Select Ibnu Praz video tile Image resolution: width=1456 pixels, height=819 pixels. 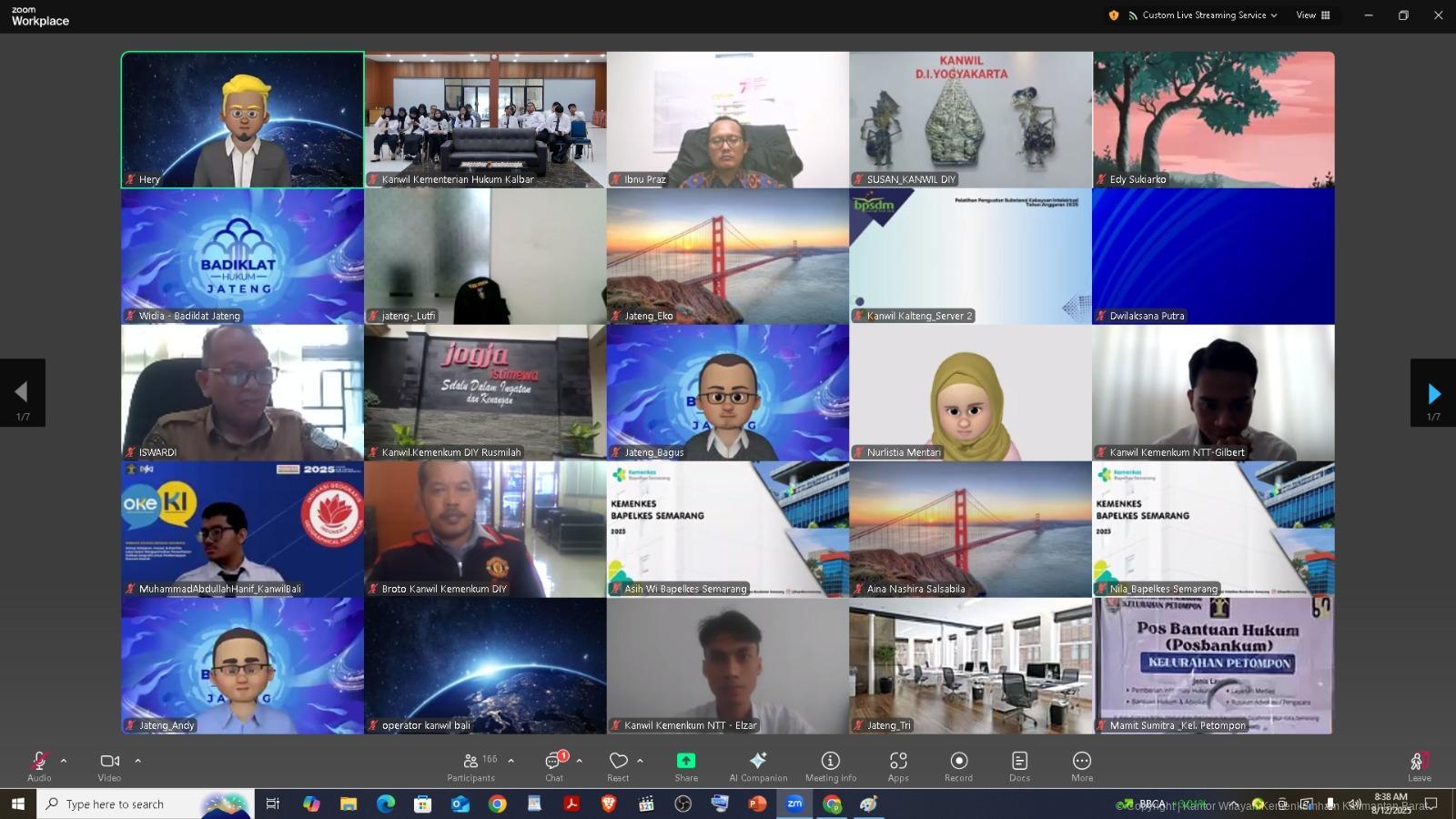728,119
